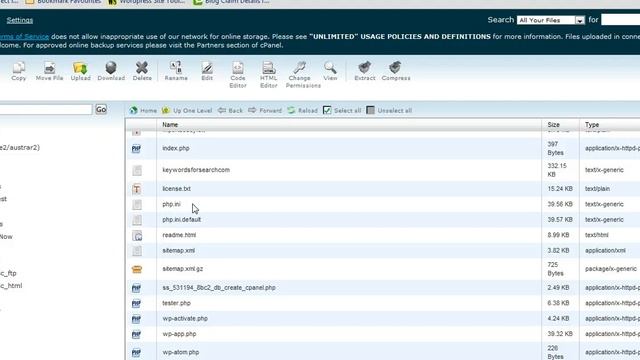The image size is (640, 360).
Task: Click the file icon beside sitemap.xml
Action: [x=137, y=251]
